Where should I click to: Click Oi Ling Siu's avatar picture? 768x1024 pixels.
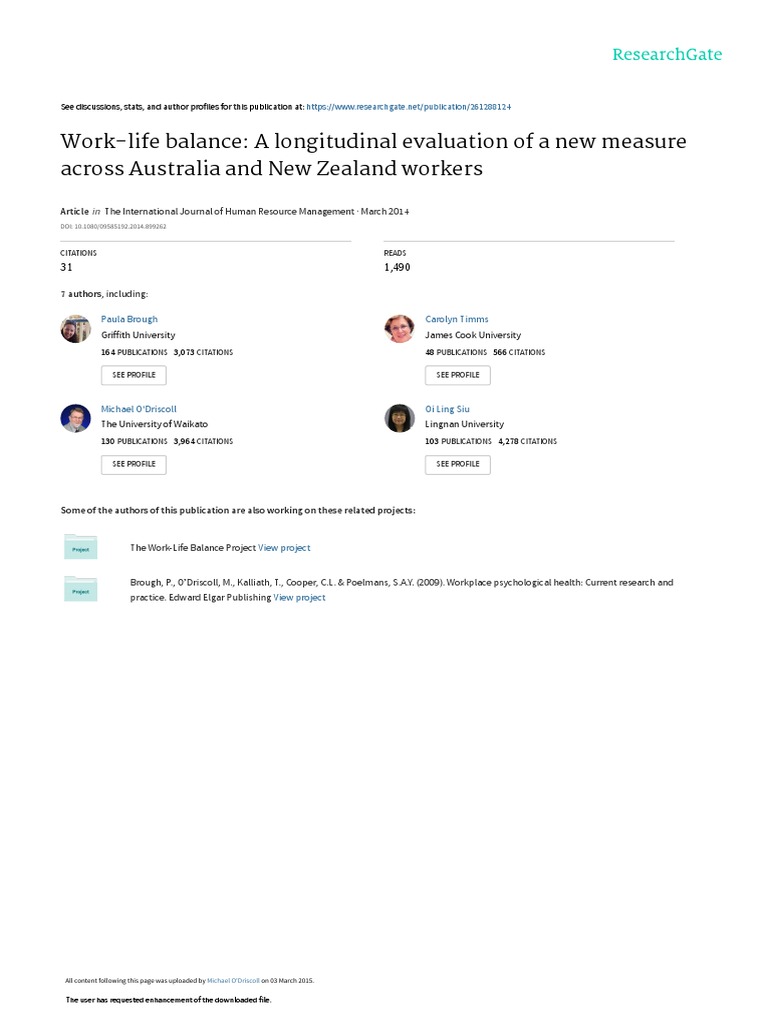400,418
